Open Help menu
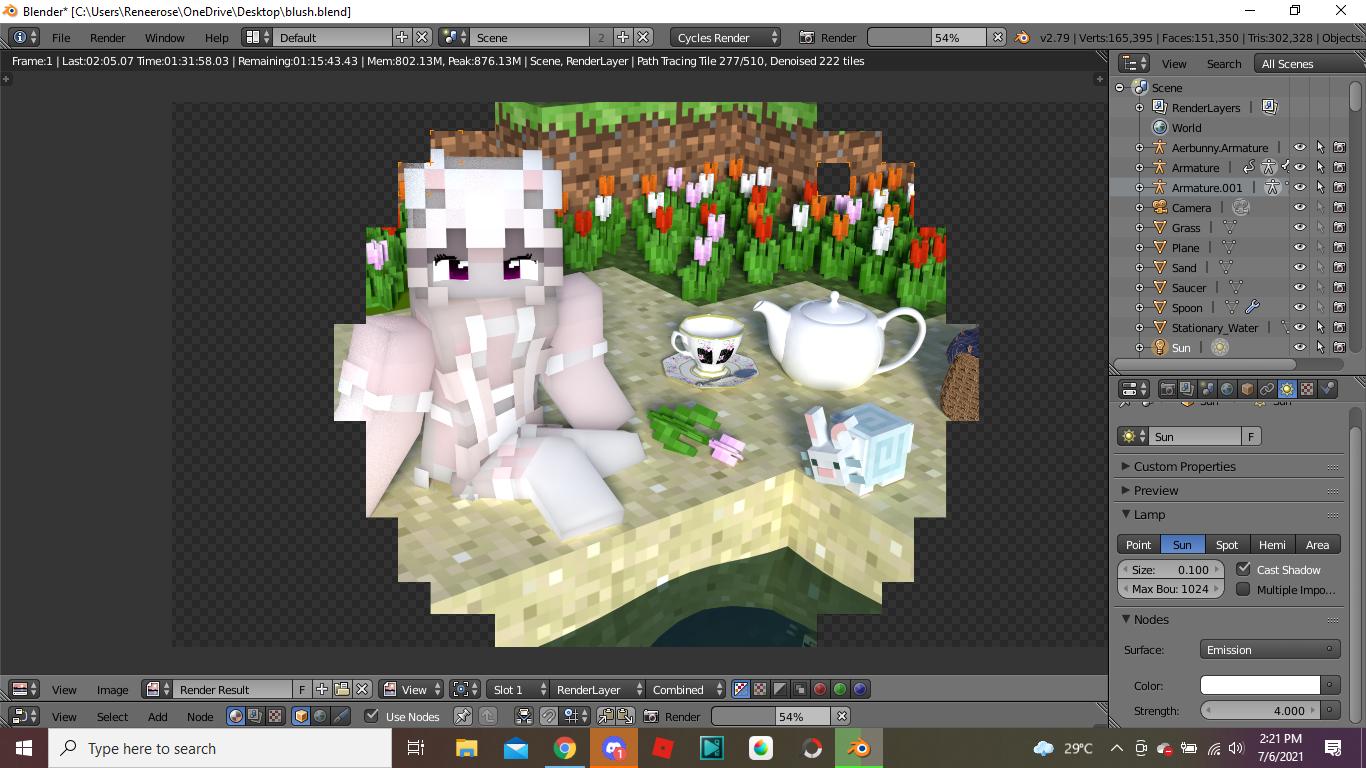 tap(217, 37)
